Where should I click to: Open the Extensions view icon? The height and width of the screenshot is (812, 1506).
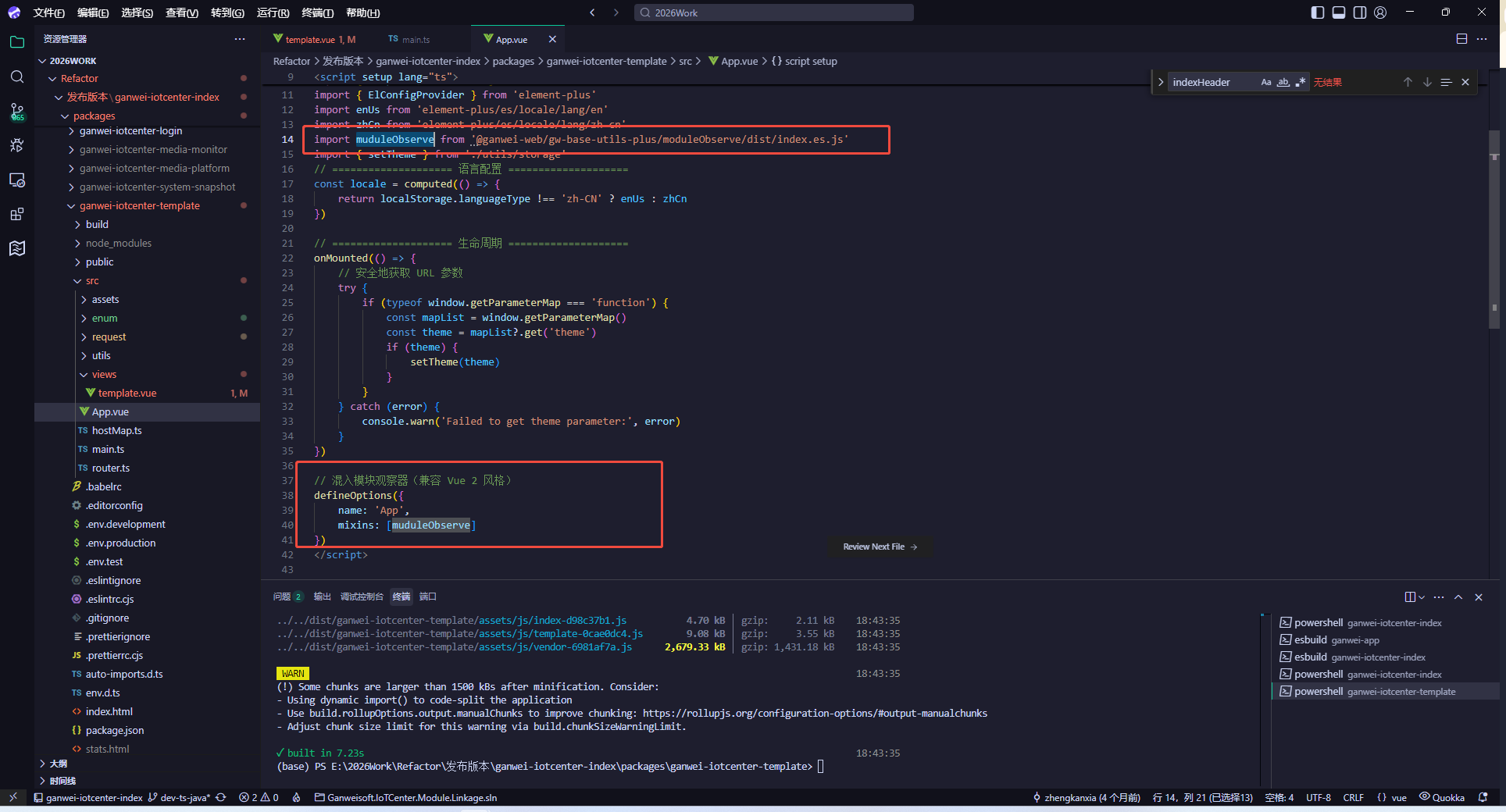point(17,214)
